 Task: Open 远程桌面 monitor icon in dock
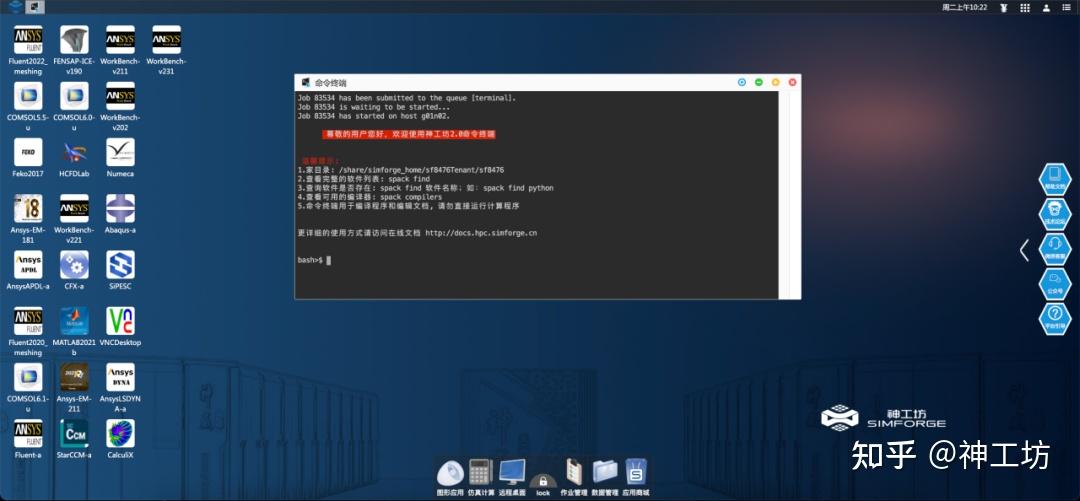point(512,473)
